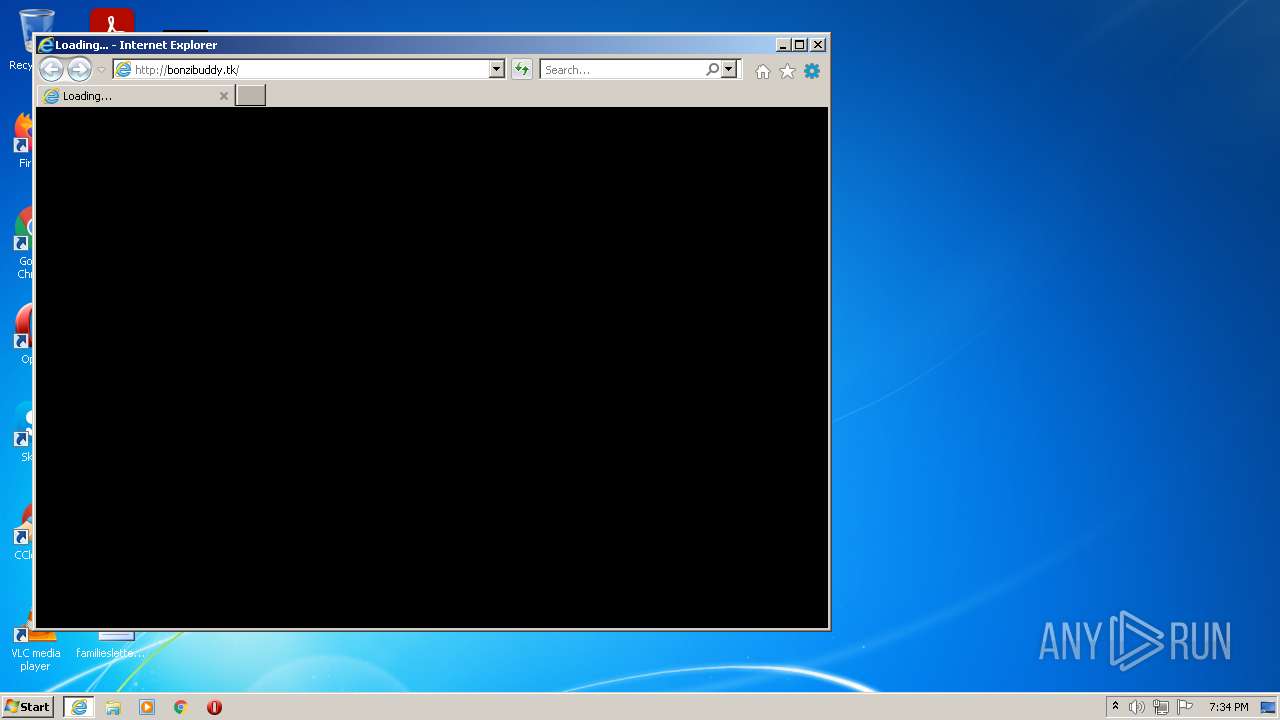Click the Internet Explorer Forward button
1280x720 pixels.
(79, 69)
